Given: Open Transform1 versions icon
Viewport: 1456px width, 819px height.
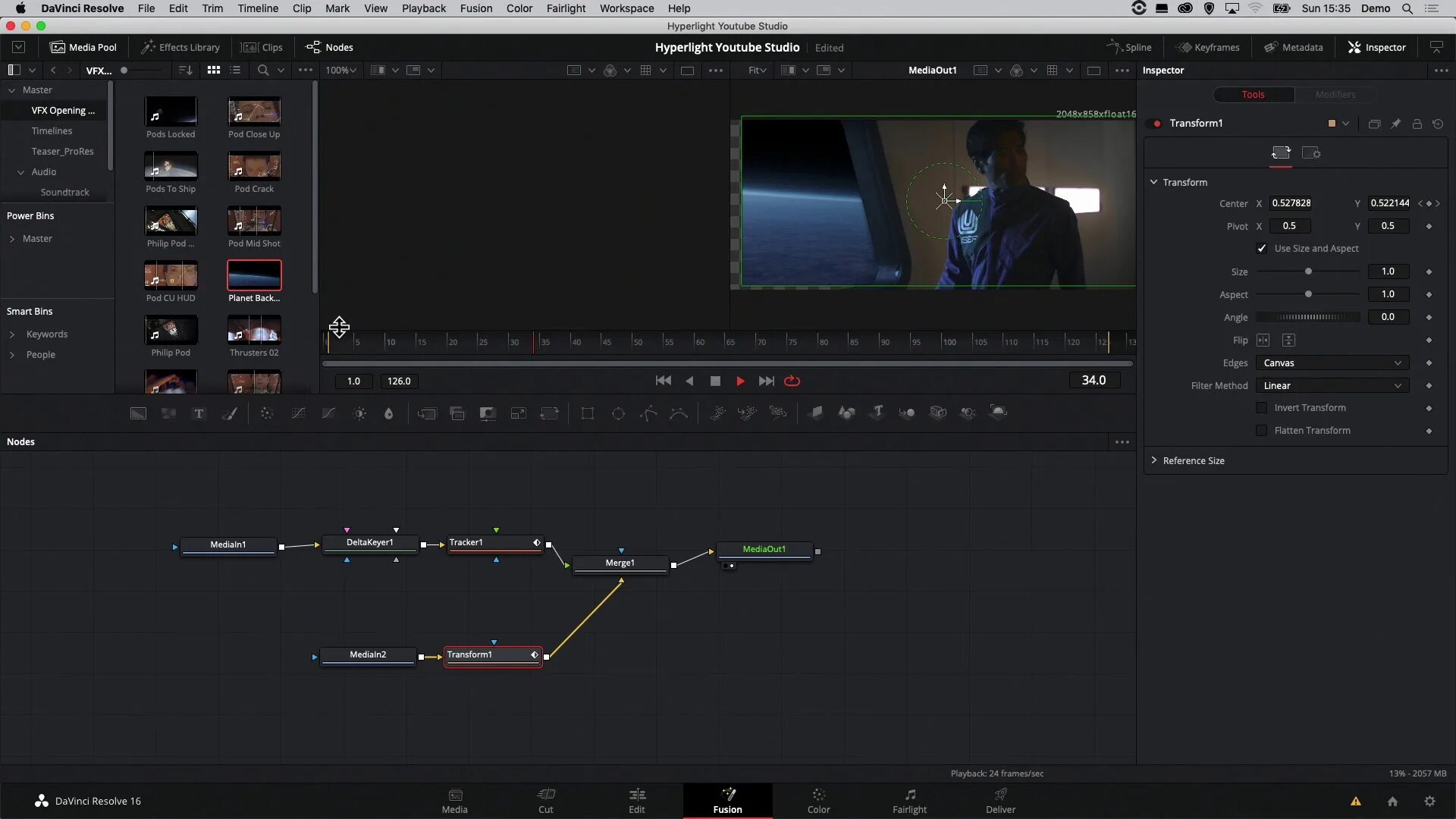Looking at the screenshot, I should pos(1374,124).
